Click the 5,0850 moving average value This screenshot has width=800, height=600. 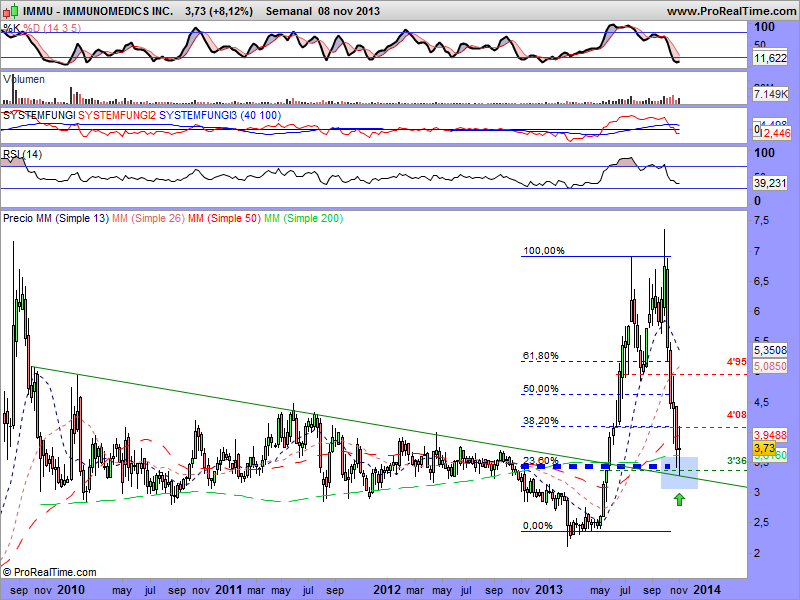pos(770,366)
